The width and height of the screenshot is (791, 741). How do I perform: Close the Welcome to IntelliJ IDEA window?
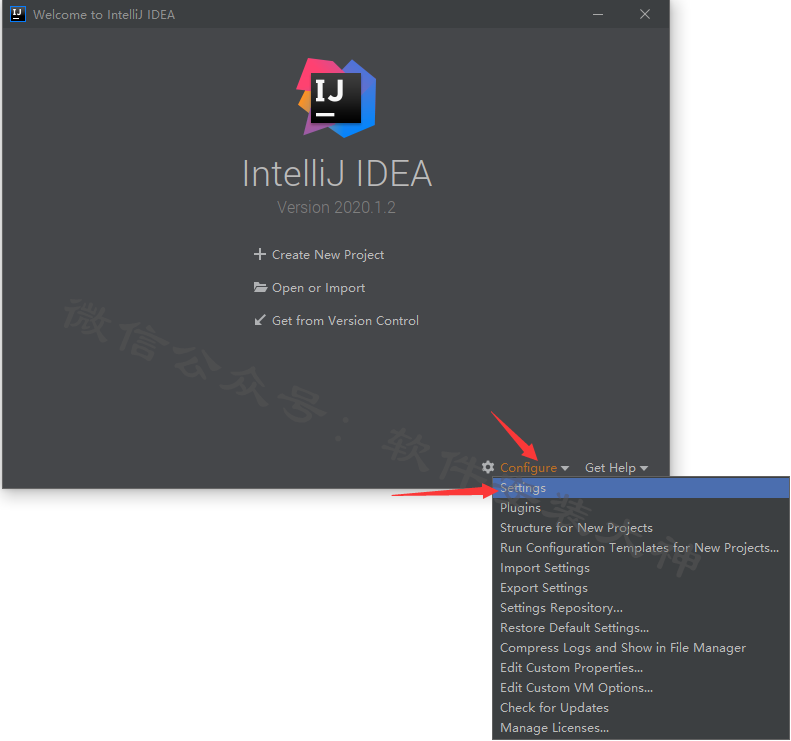tap(645, 14)
